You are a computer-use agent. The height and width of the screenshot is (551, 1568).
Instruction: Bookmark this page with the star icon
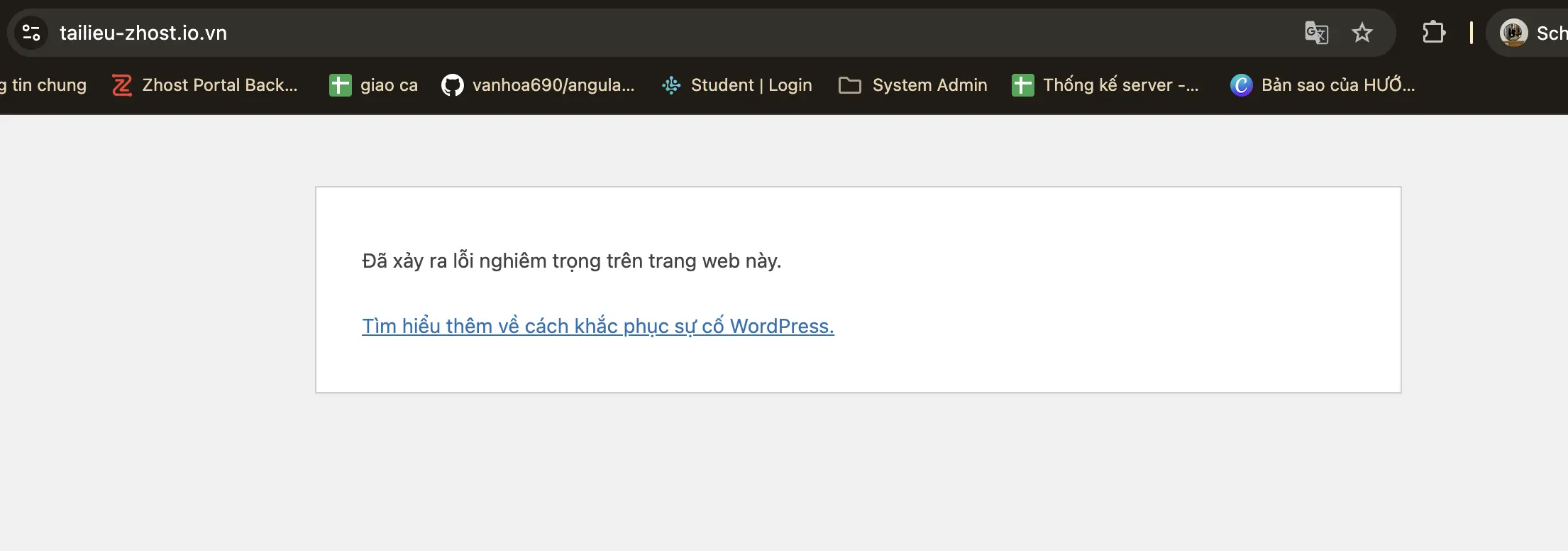[x=1362, y=33]
